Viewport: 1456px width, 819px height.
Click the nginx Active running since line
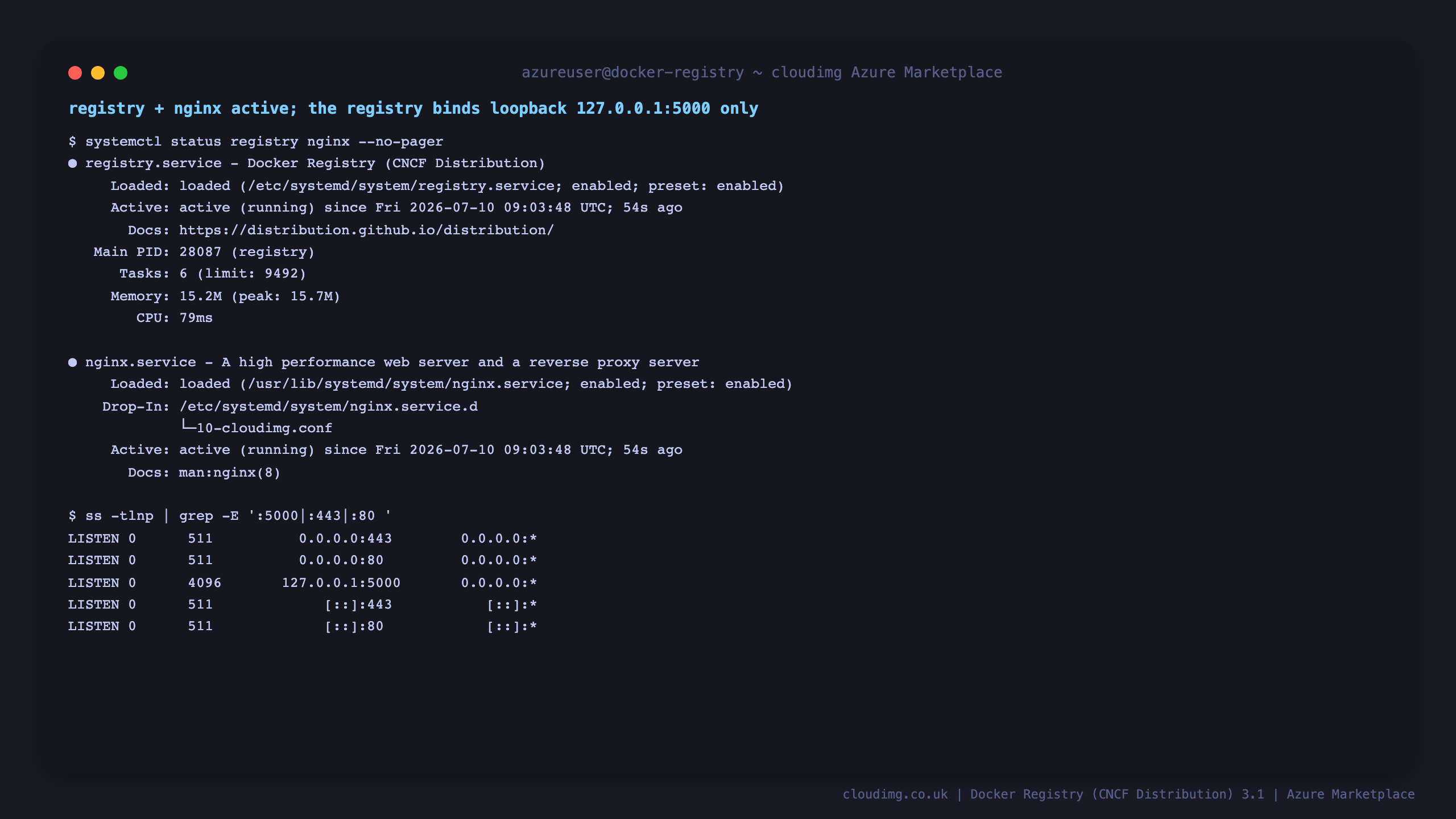point(396,450)
